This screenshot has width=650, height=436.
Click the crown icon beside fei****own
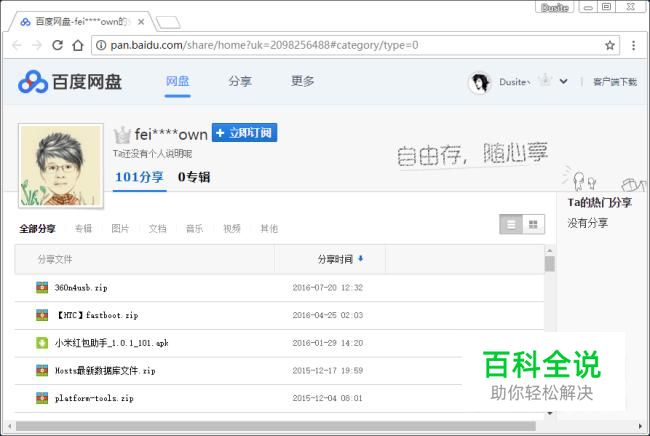coord(122,135)
